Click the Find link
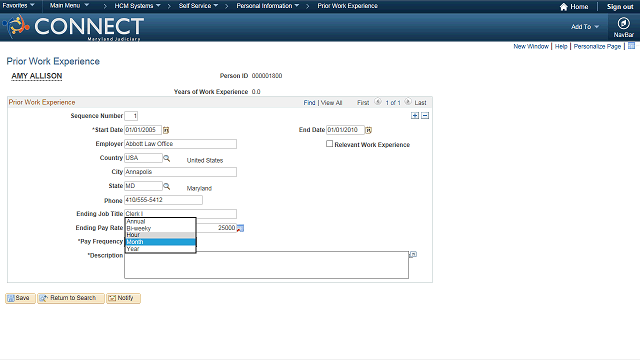The image size is (640, 360). point(309,102)
